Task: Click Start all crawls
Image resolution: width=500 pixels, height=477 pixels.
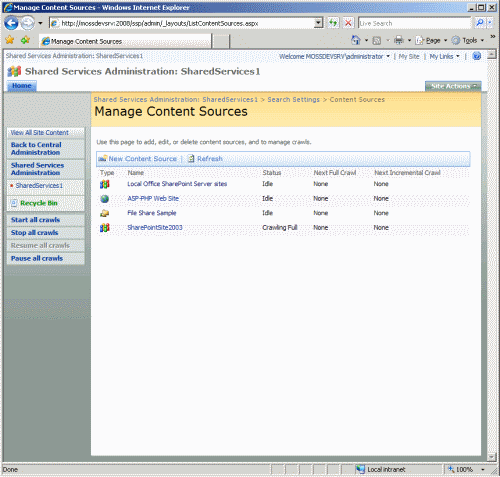Action: [35, 220]
